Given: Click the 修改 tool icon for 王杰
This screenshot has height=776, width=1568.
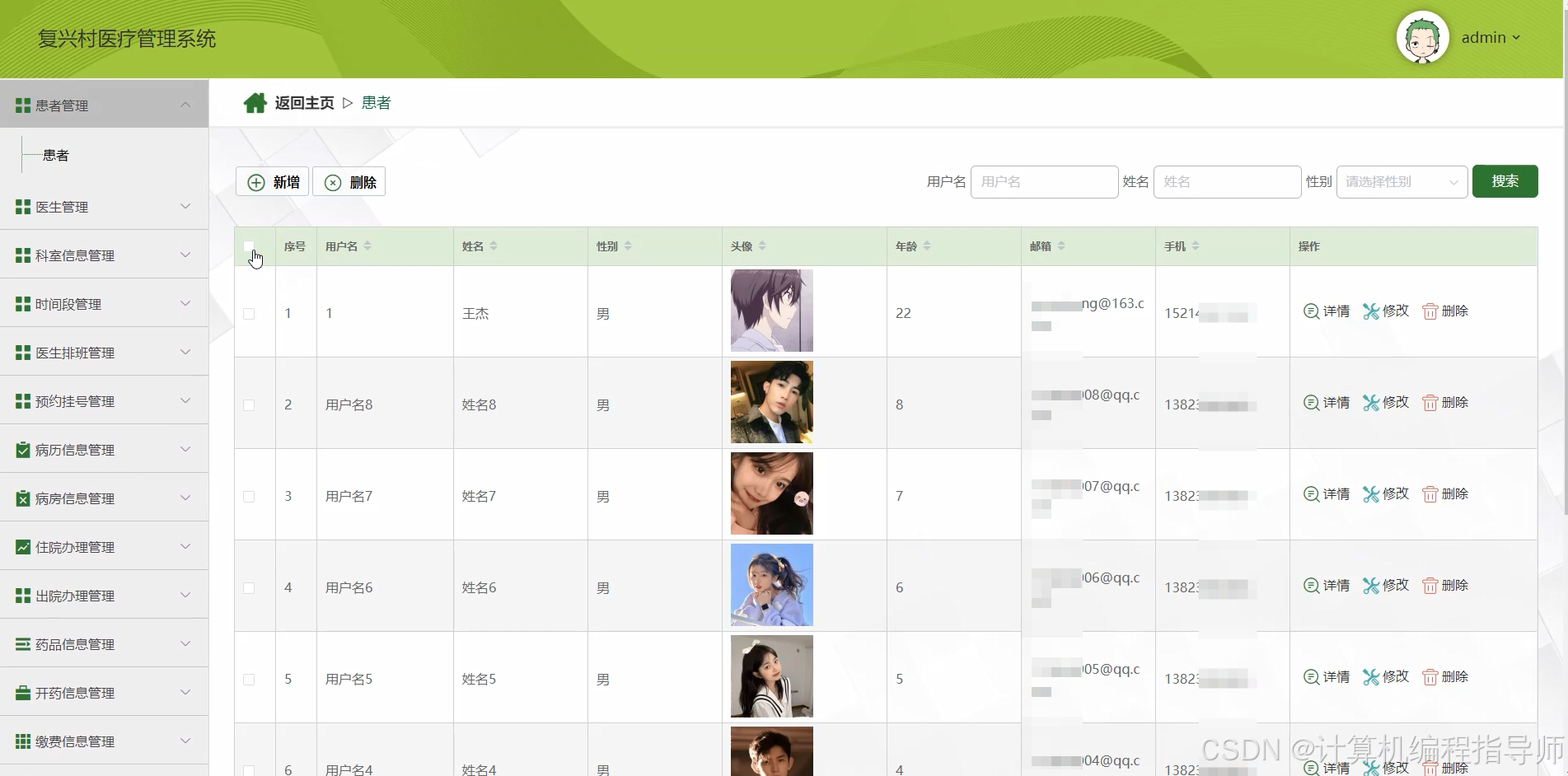Looking at the screenshot, I should click(x=1370, y=311).
